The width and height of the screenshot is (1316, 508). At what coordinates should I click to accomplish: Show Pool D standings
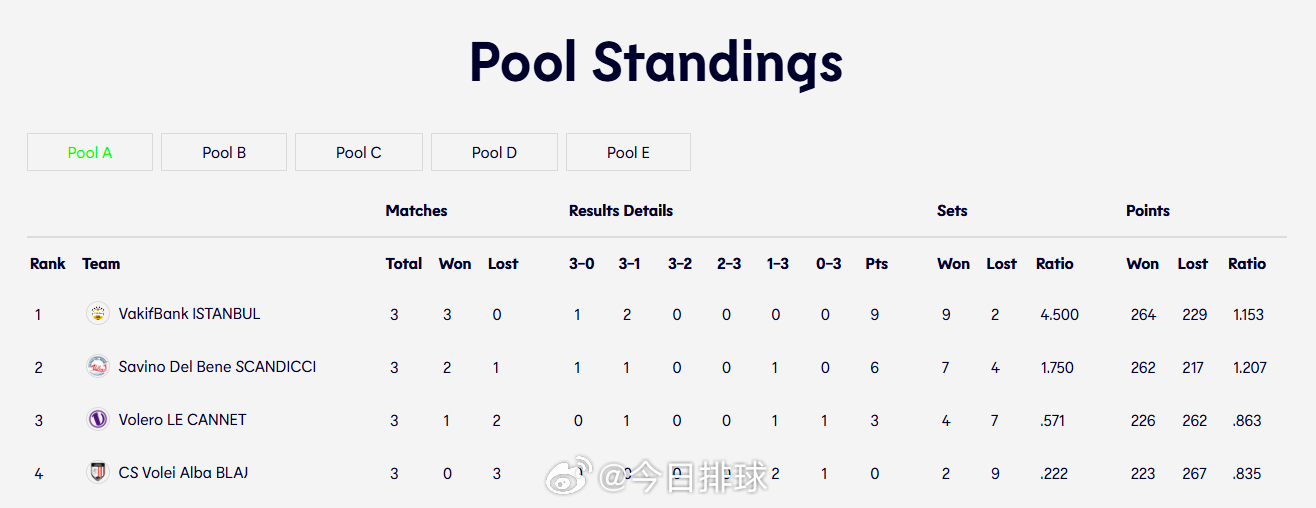tap(494, 152)
